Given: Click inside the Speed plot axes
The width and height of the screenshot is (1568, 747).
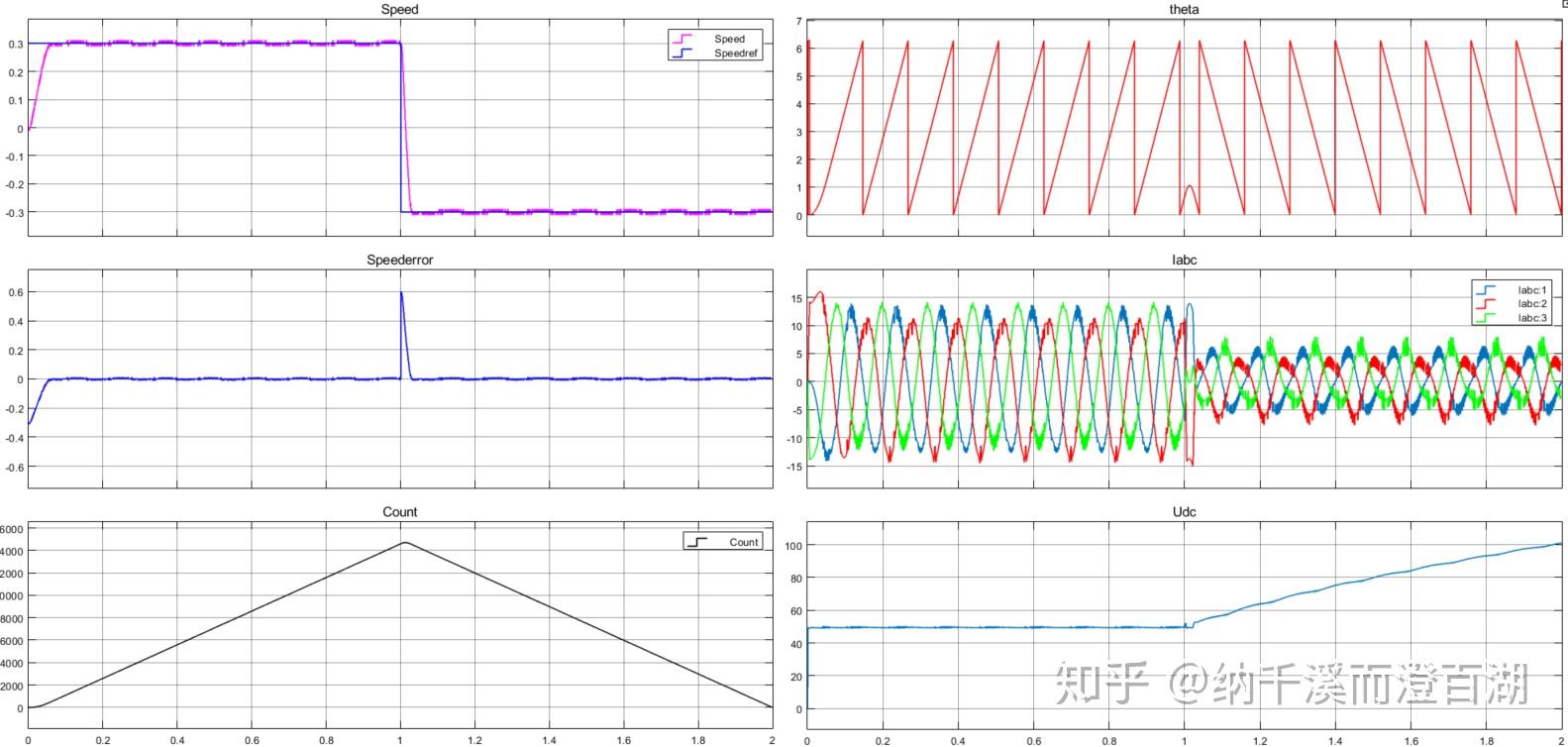Looking at the screenshot, I should (x=400, y=127).
